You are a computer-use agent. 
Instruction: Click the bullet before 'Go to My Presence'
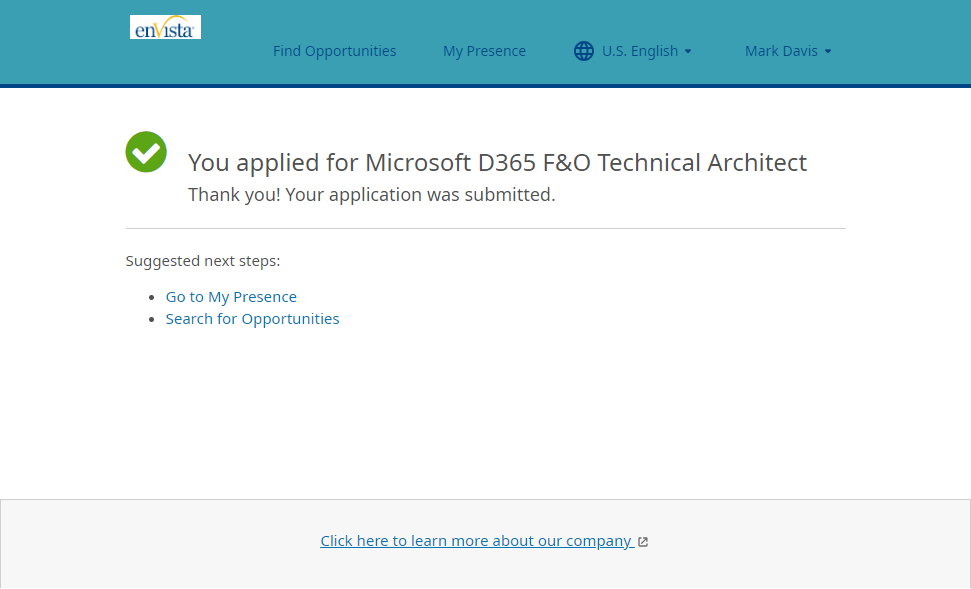[x=152, y=298]
